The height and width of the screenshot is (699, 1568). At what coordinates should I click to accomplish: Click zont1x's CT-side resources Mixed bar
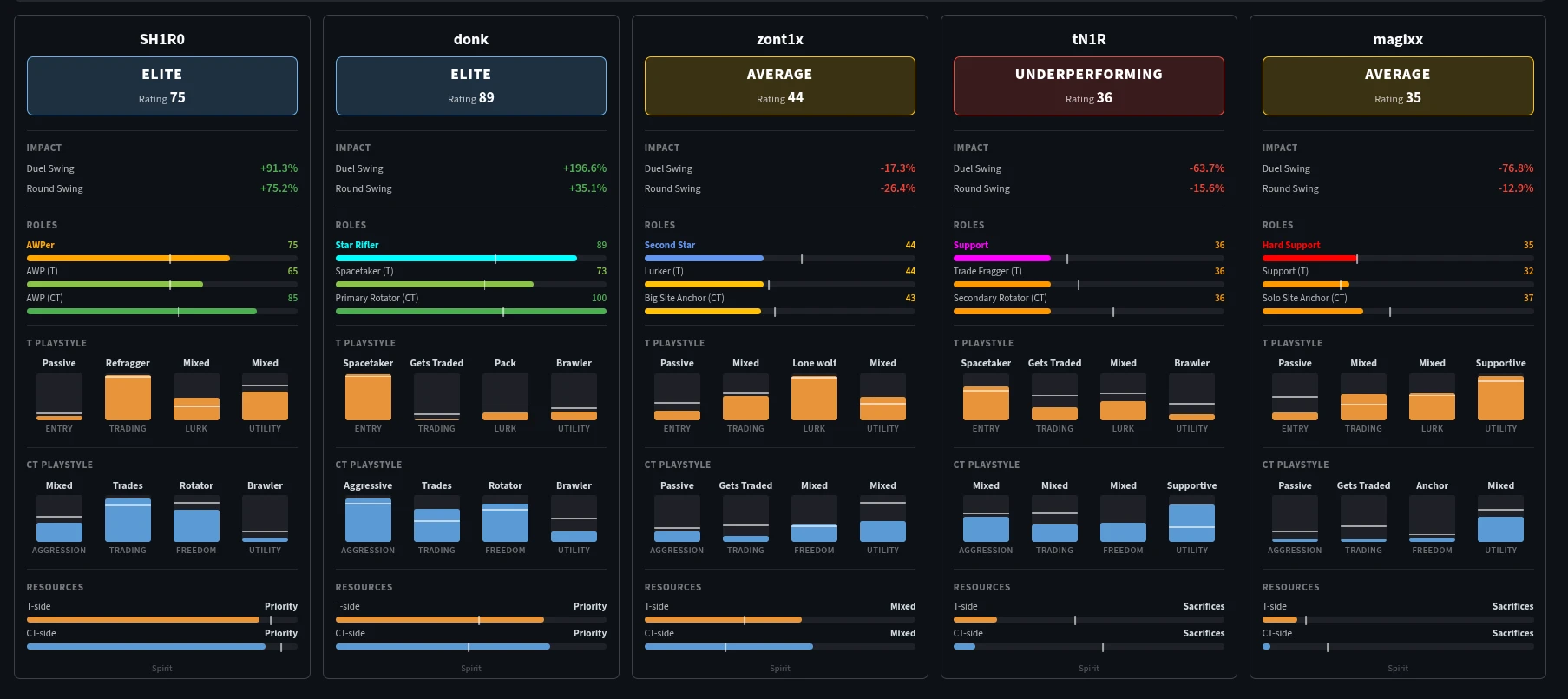728,647
